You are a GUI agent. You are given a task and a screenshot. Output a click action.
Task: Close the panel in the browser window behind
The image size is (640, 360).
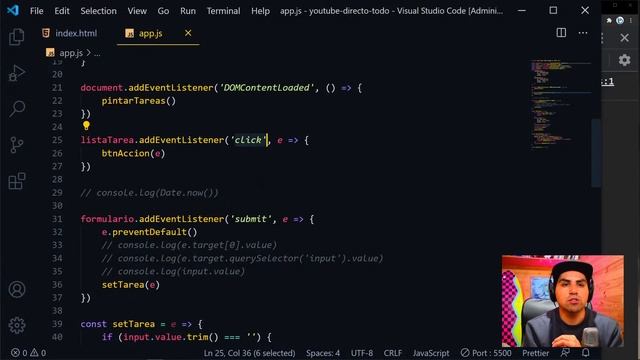[624, 38]
